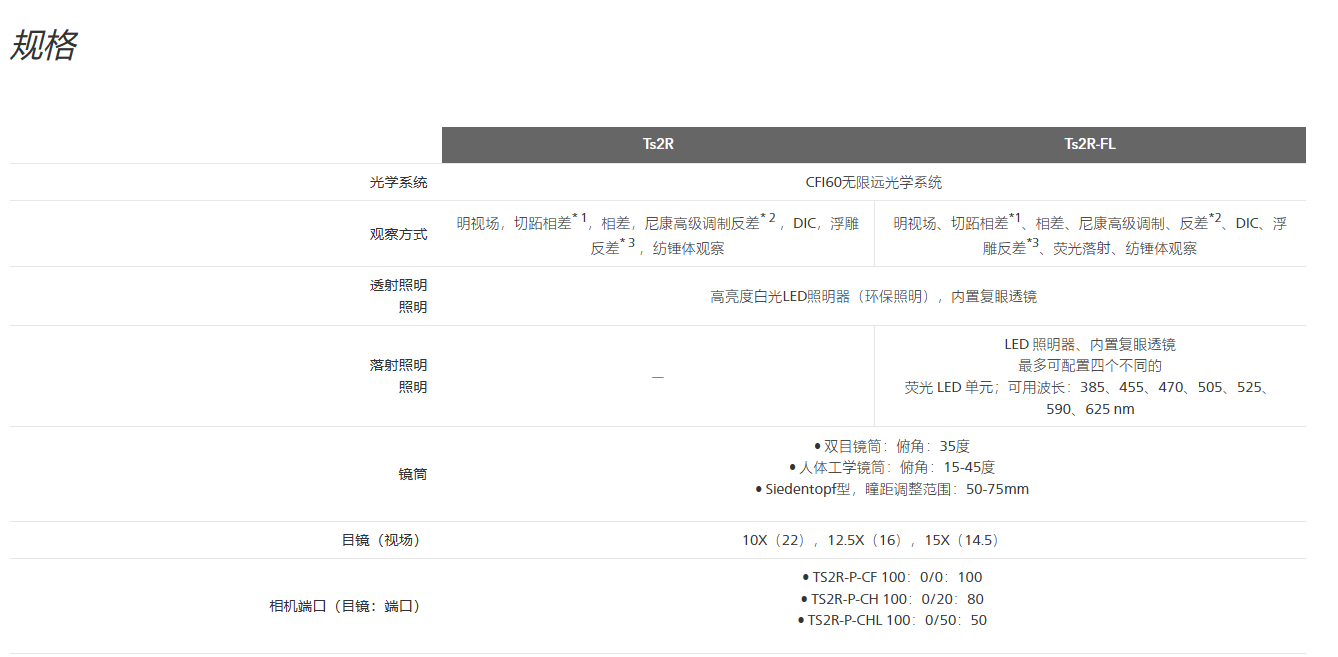Click the "人体工学镜筒：俯角：15-45度" bullet
Image resolution: width=1338 pixels, height=657 pixels.
pos(892,467)
